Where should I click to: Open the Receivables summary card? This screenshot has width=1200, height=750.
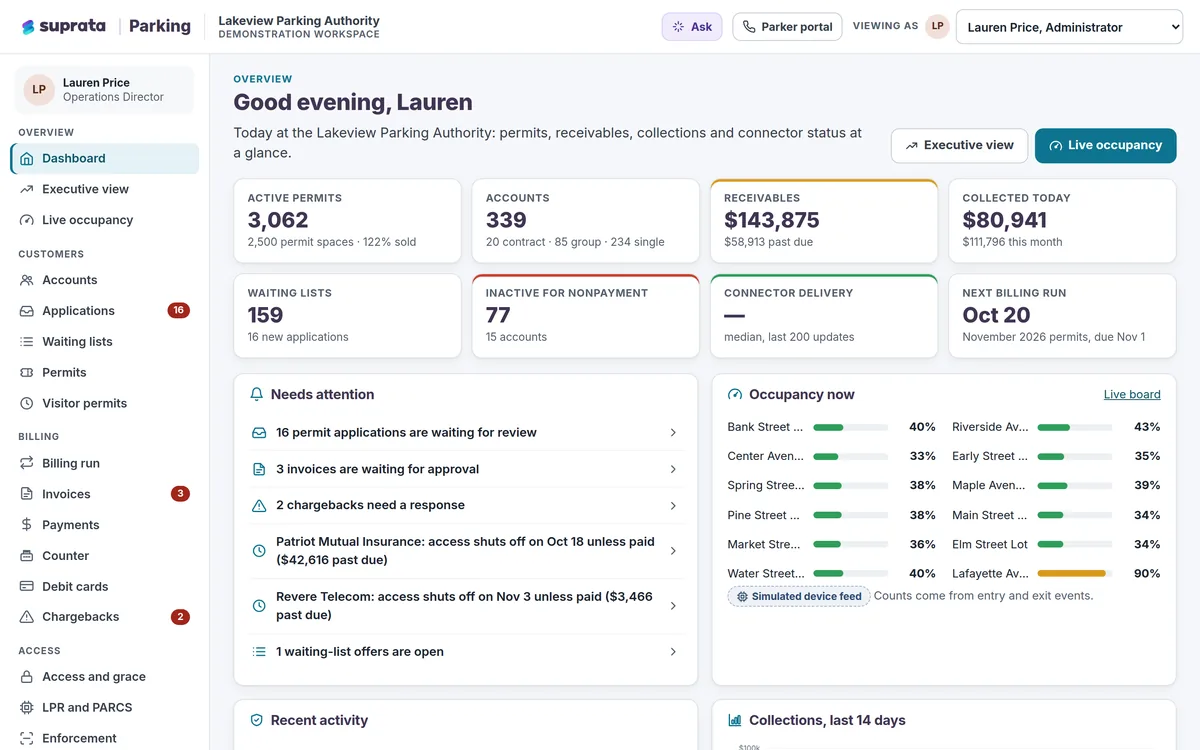click(824, 221)
